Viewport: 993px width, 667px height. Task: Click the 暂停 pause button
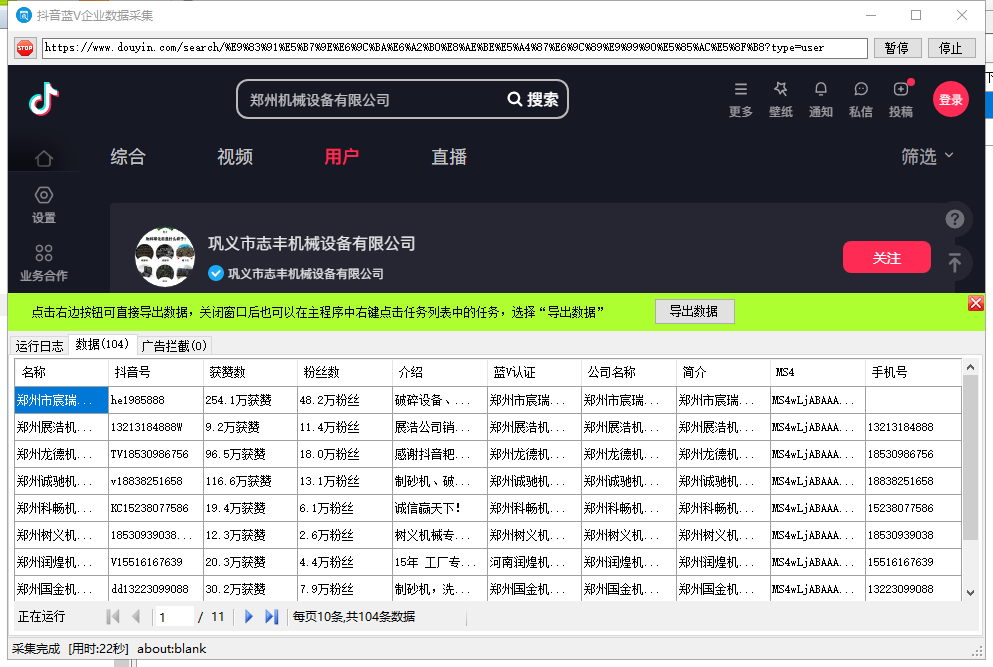[897, 48]
